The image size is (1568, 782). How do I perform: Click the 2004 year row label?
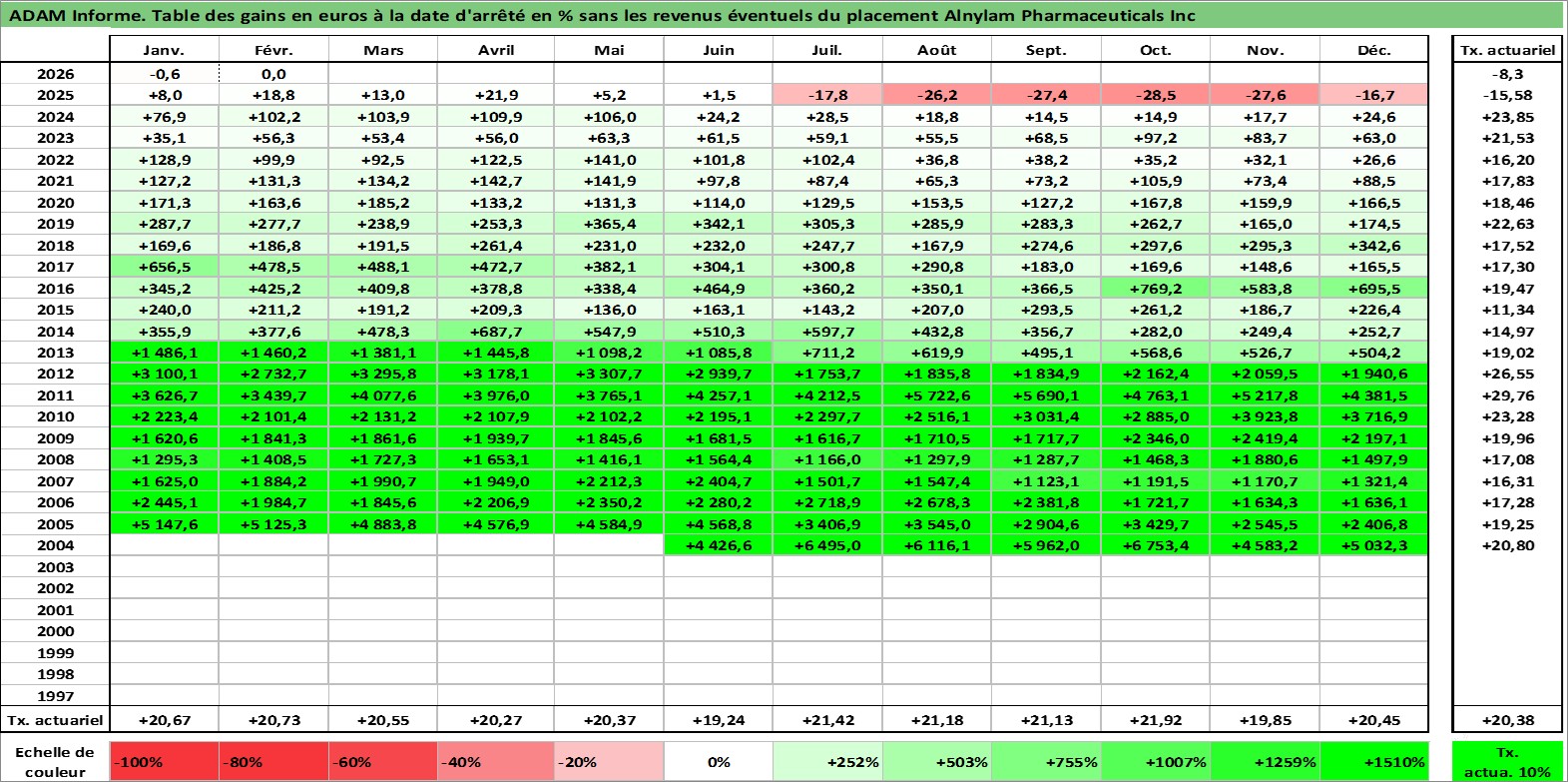coord(55,545)
